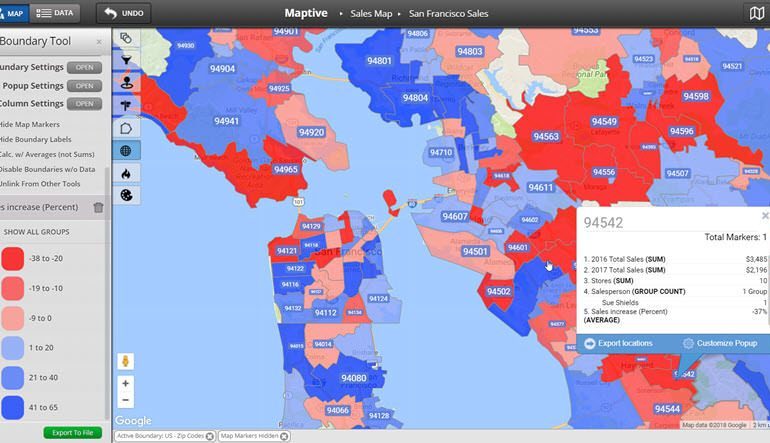The image size is (770, 443).
Task: Remove Active Boundary: US - Zip Codes tag
Action: (210, 436)
